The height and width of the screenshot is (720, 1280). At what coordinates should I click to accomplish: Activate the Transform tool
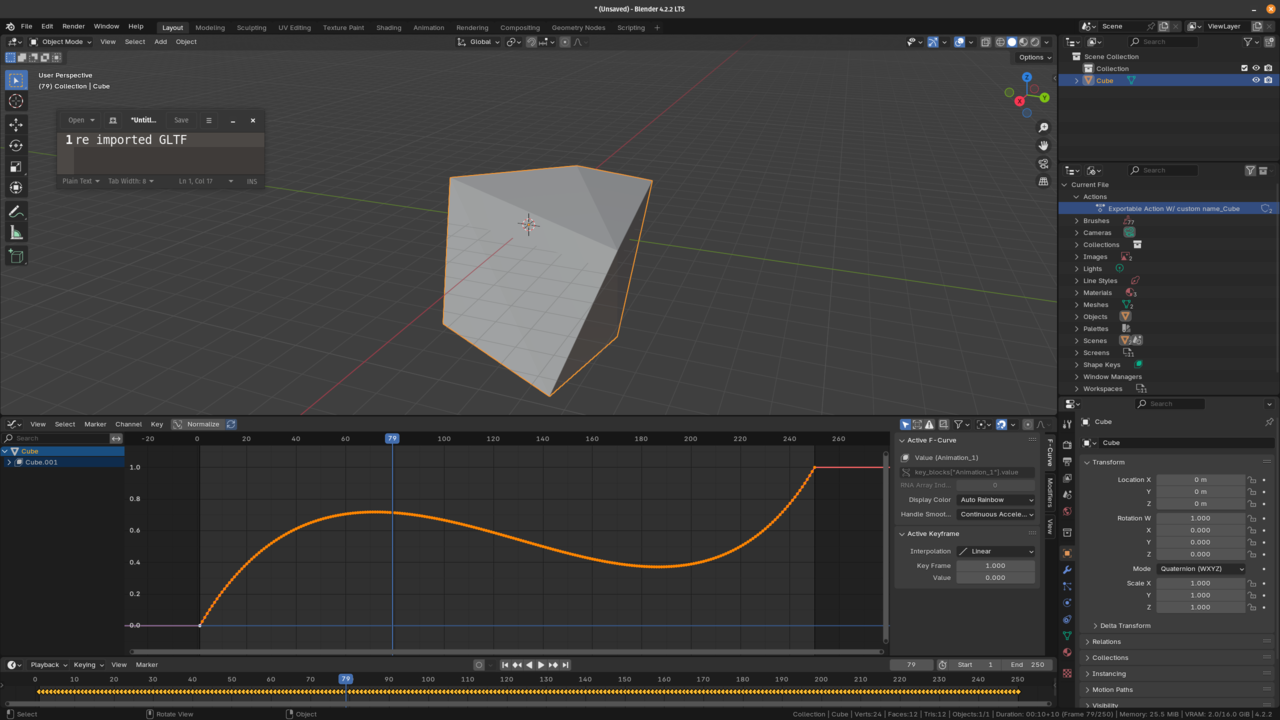click(x=16, y=188)
